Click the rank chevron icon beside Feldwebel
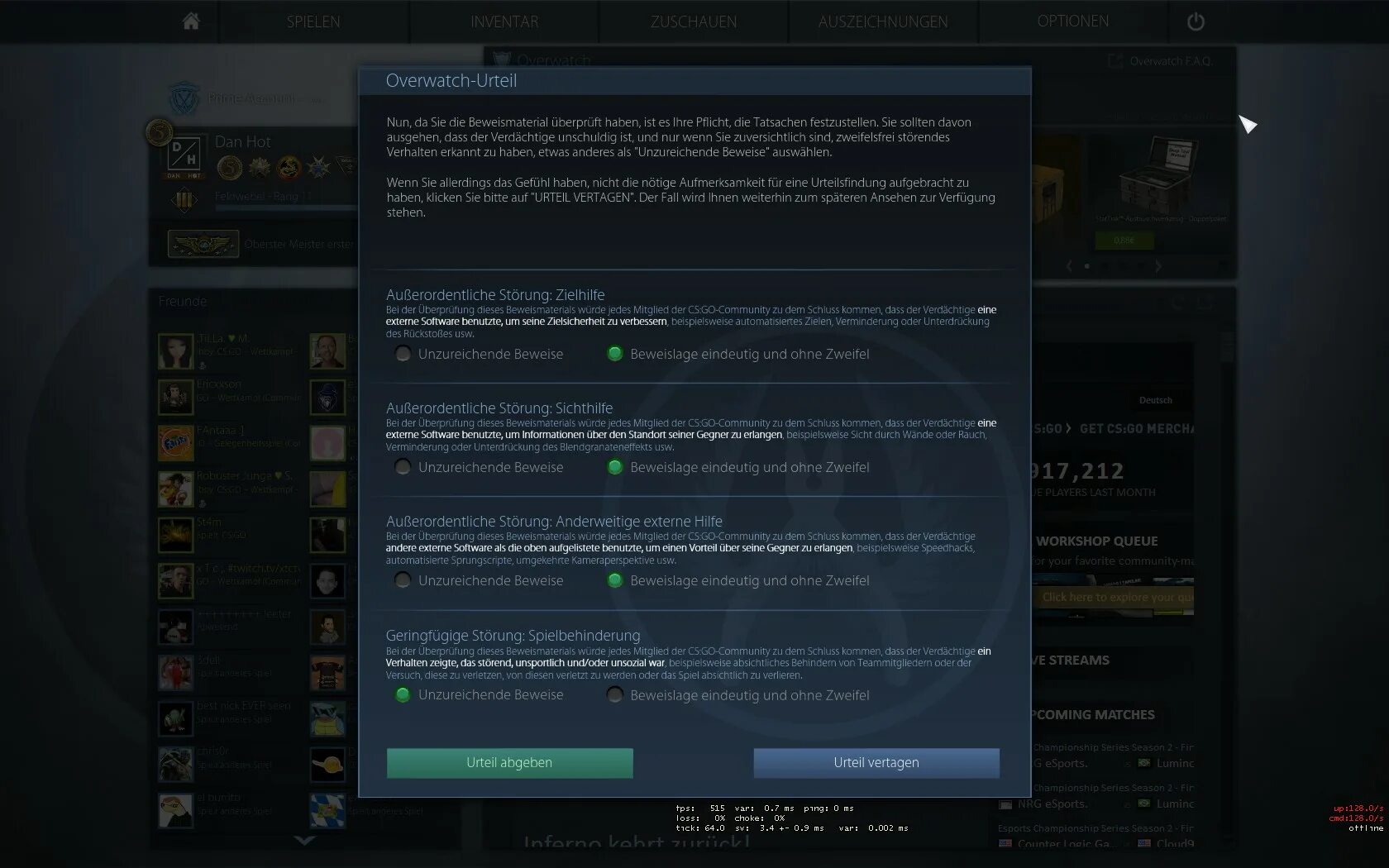 click(x=184, y=199)
